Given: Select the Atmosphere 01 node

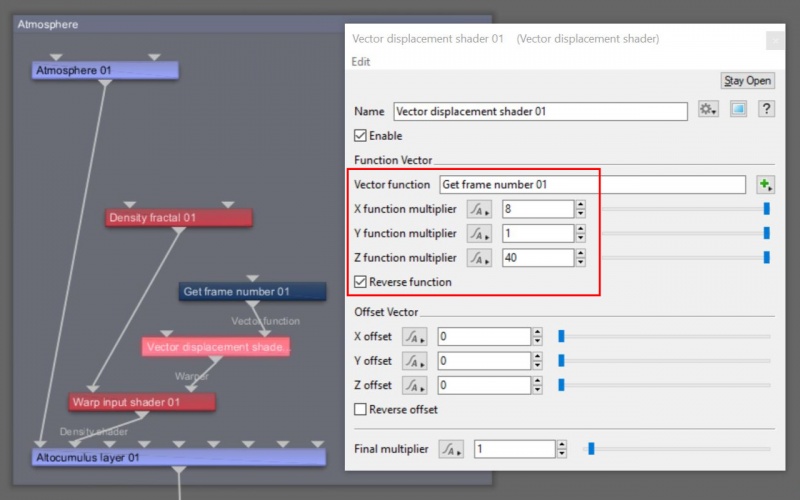Looking at the screenshot, I should [x=105, y=70].
